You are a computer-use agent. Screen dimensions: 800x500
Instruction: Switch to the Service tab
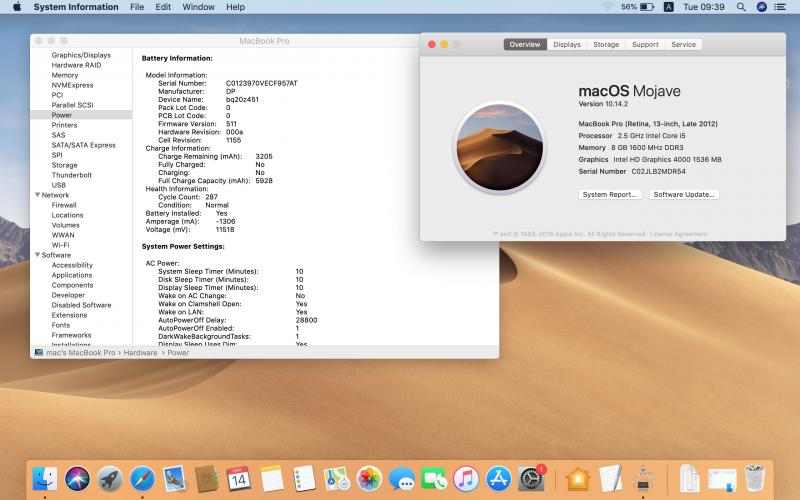pyautogui.click(x=684, y=44)
